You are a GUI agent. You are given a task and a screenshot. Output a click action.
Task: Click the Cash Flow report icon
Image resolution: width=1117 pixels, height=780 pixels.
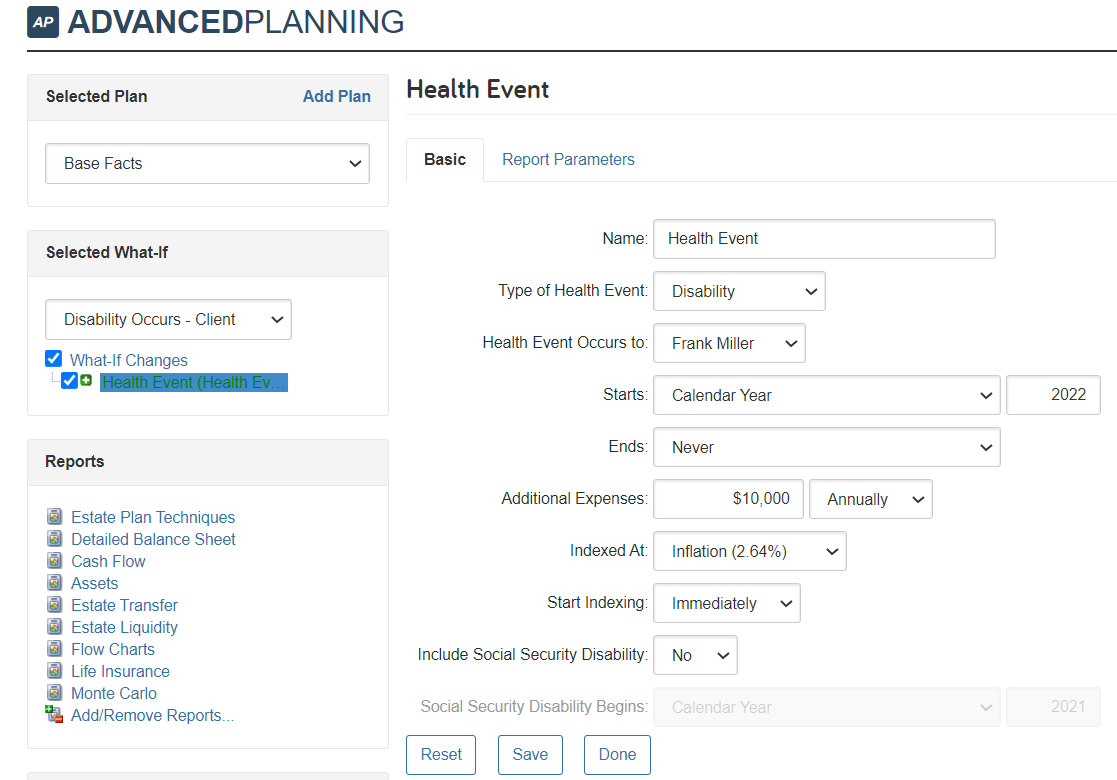54,561
